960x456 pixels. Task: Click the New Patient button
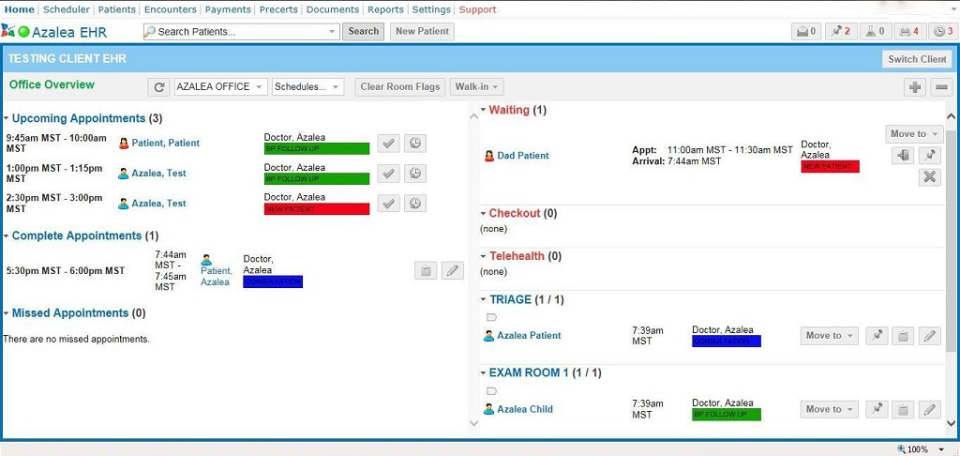pyautogui.click(x=422, y=31)
